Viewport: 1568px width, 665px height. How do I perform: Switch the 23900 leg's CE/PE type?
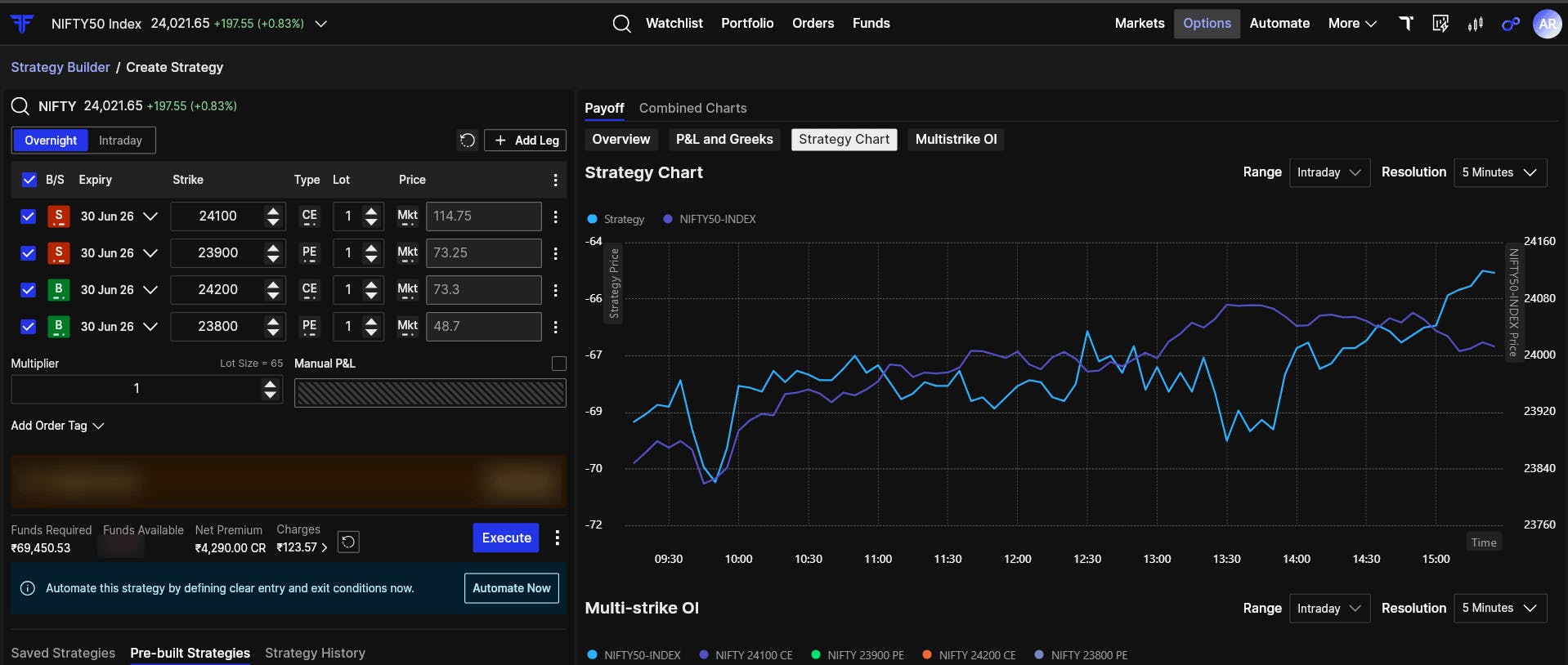(309, 253)
